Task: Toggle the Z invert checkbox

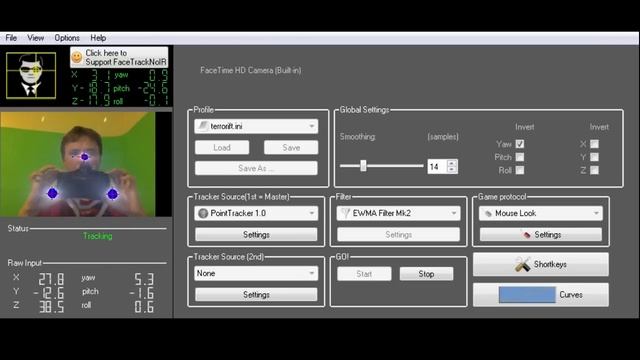Action: 595,170
